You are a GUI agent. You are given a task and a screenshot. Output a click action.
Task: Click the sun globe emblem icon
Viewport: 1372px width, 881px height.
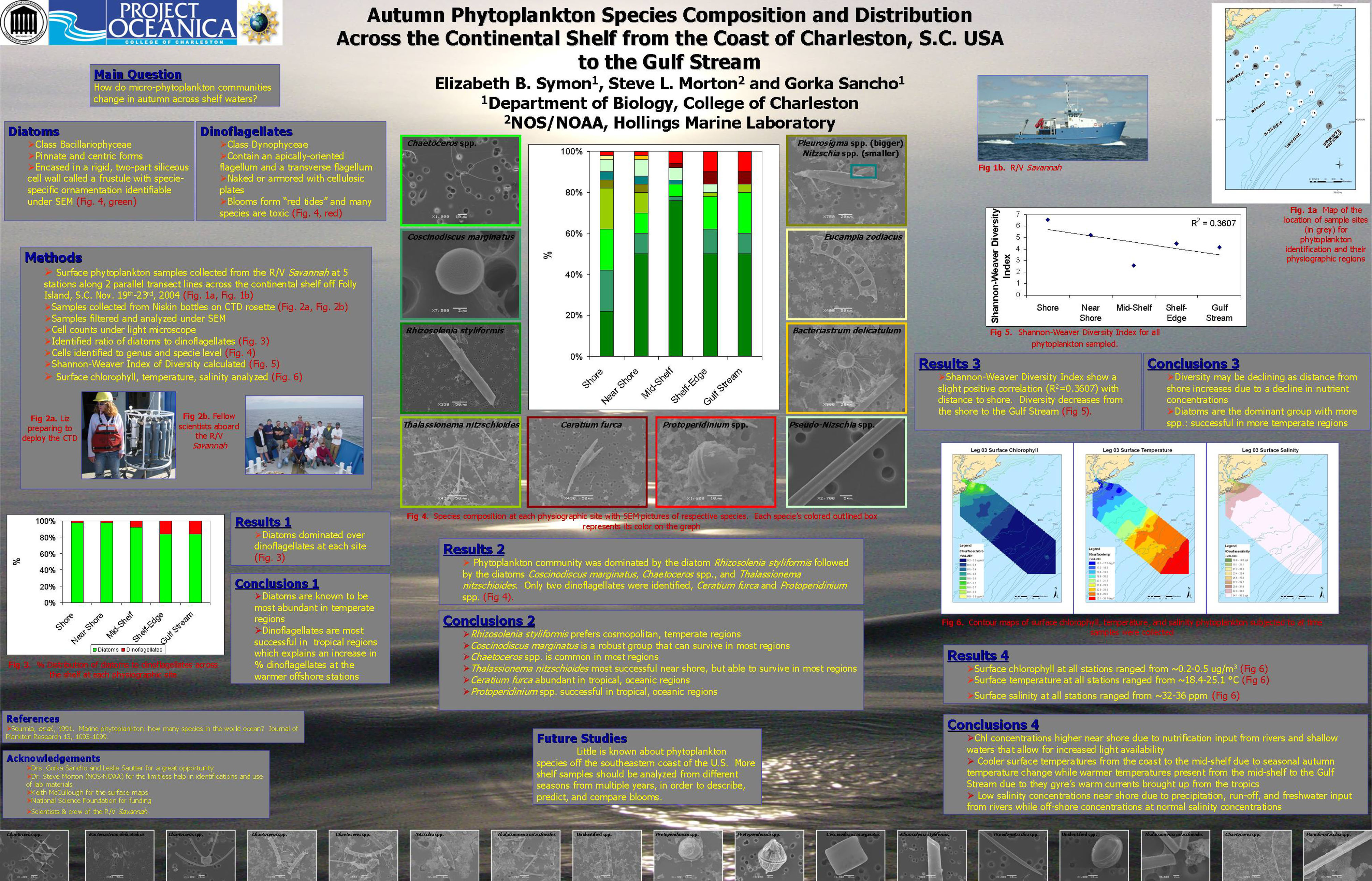[x=260, y=23]
